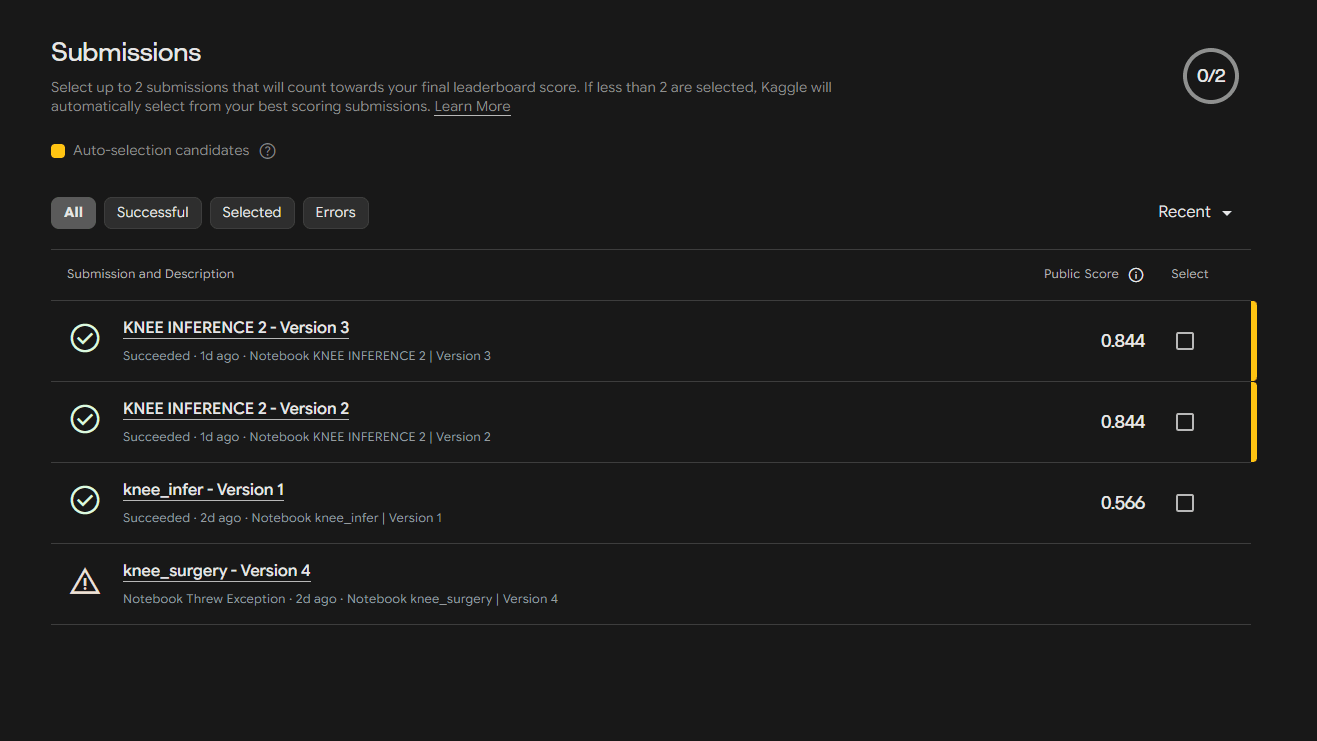This screenshot has height=741, width=1317.
Task: Click success checkmark icon for KNEE INFERENCE 2 Version 2
Action: click(x=85, y=419)
